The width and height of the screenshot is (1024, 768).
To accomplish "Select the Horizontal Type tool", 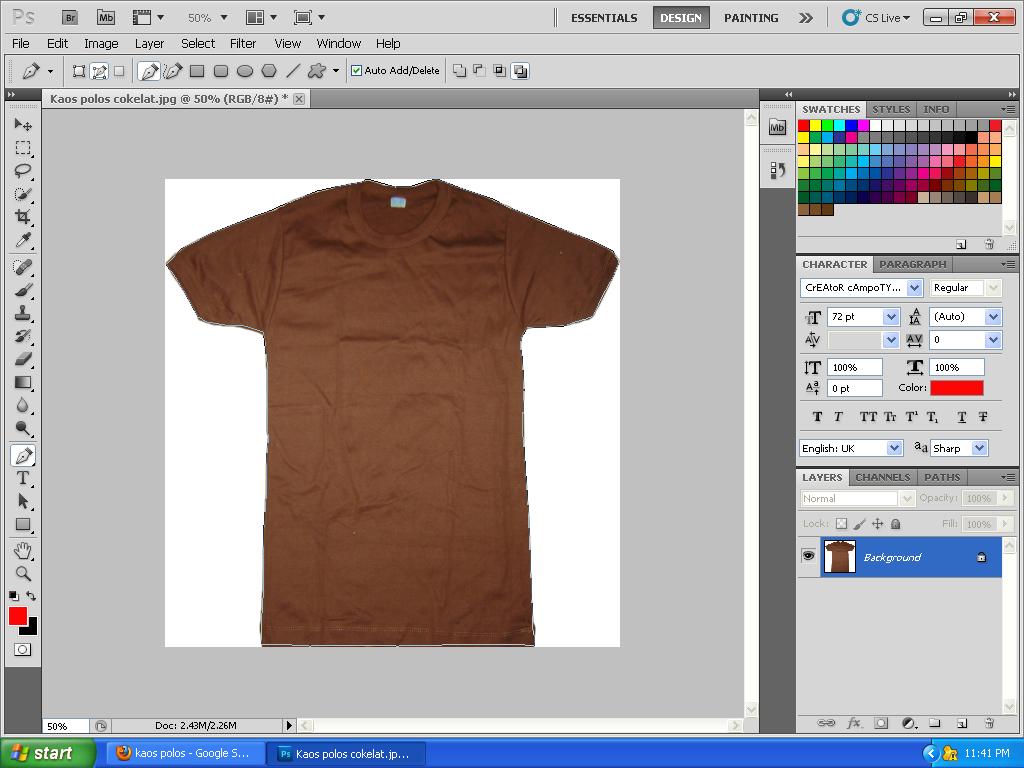I will [x=23, y=478].
